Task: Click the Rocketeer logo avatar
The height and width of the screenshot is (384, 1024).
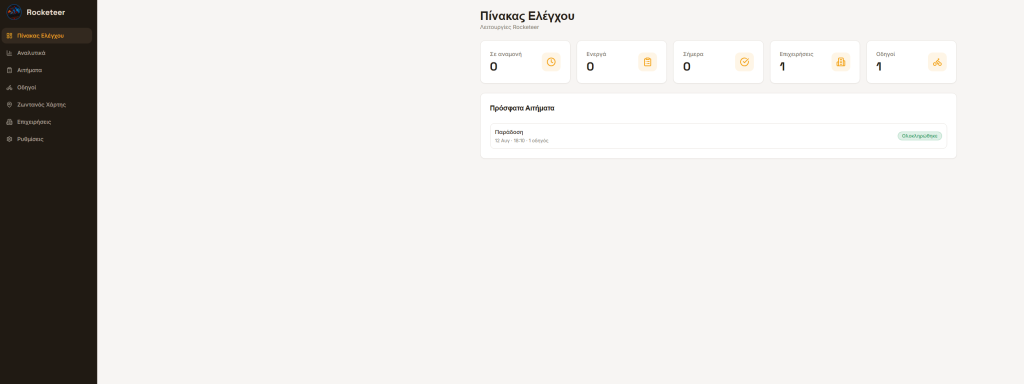Action: point(14,12)
